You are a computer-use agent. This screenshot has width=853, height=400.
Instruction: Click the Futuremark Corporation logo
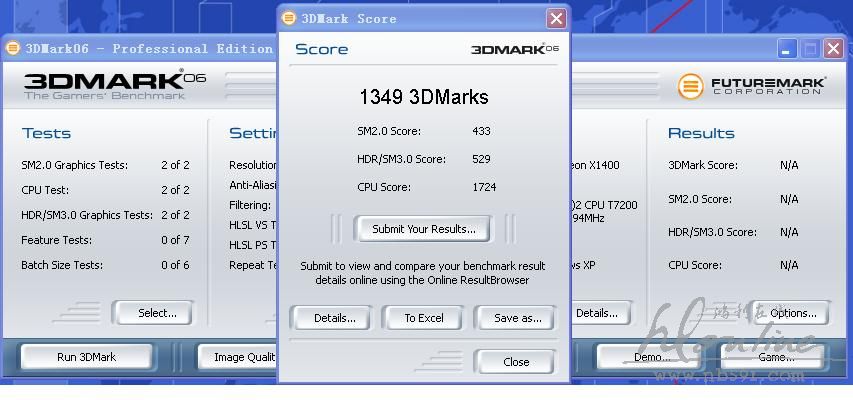pyautogui.click(x=752, y=86)
